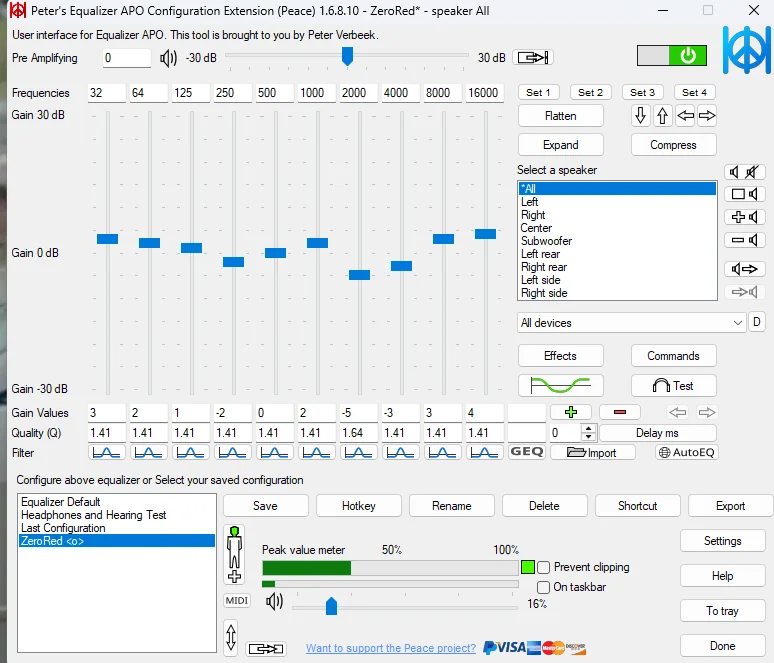Click filter type icon for 16000 Hz
The image size is (774, 663).
coord(485,452)
